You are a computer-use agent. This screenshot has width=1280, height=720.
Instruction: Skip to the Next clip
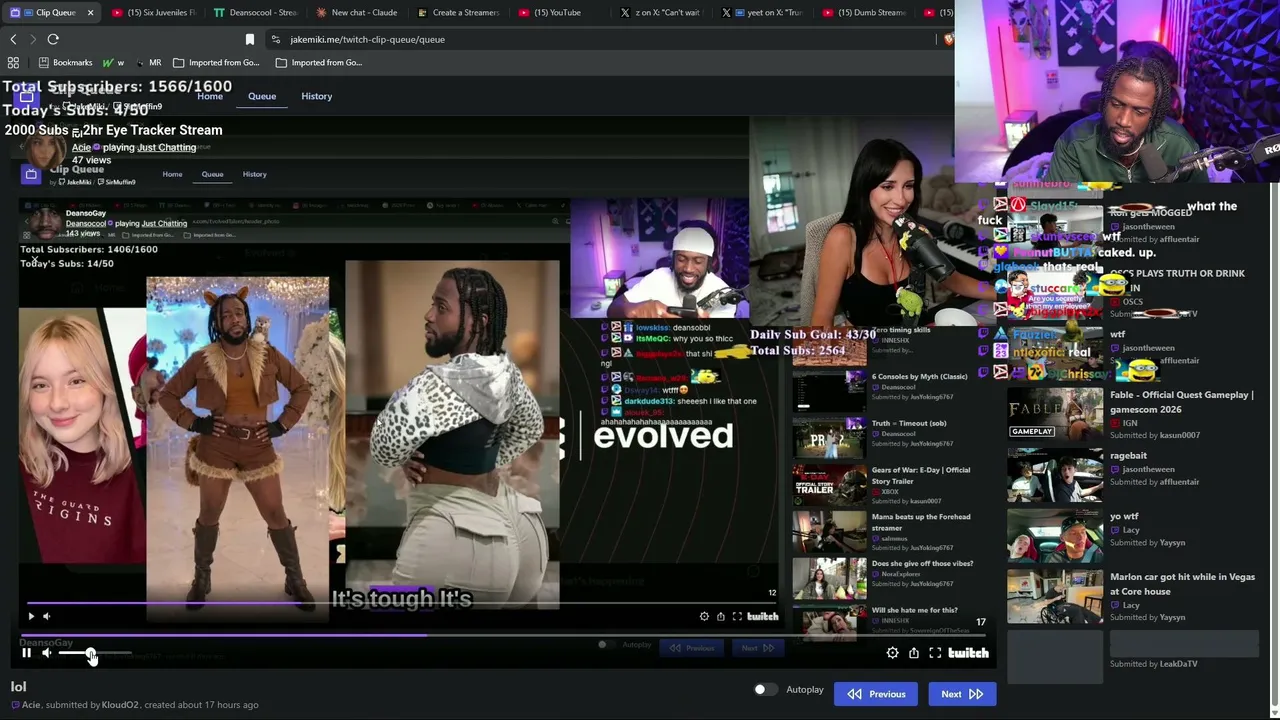click(962, 694)
